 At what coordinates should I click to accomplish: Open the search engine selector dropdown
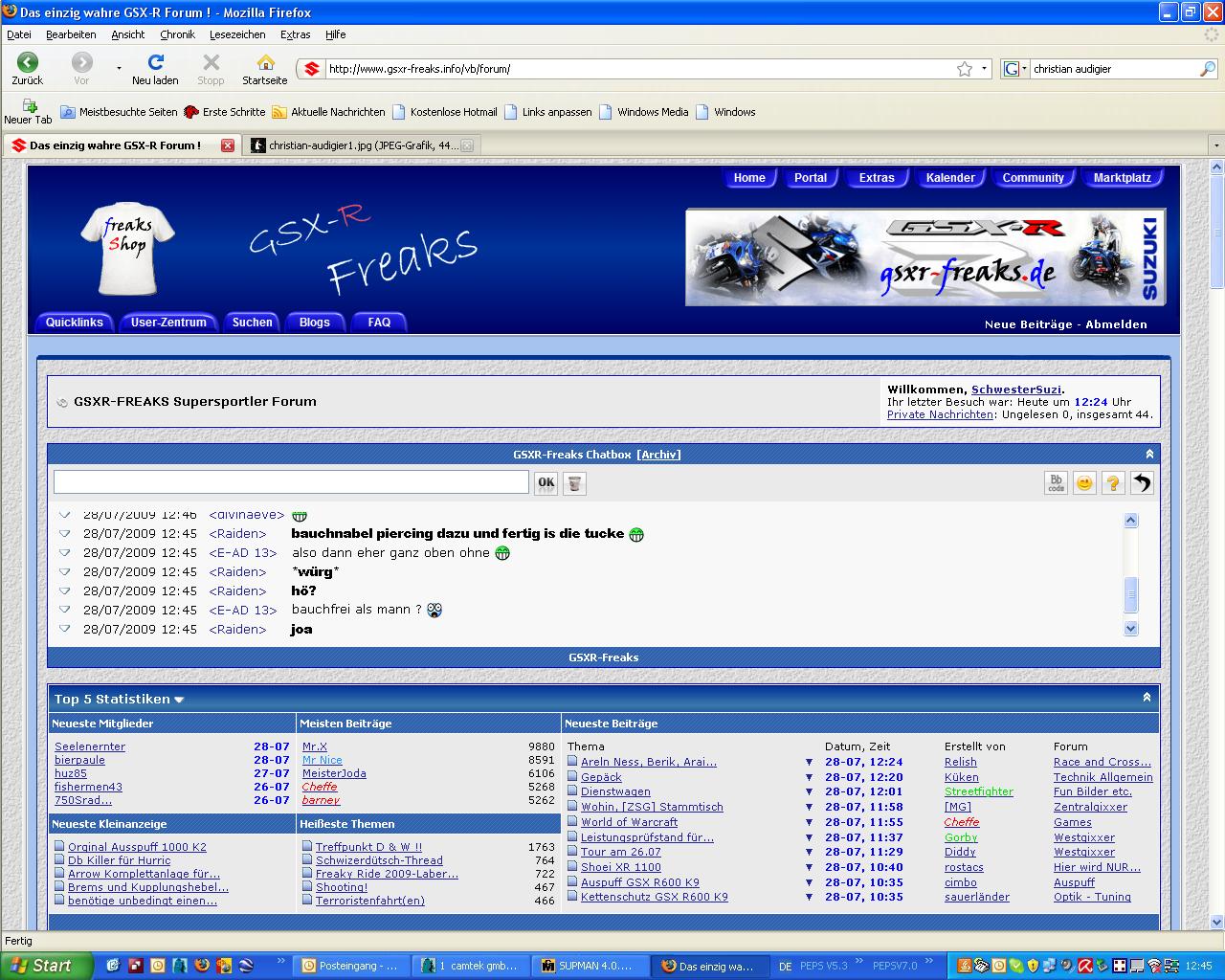click(1014, 69)
